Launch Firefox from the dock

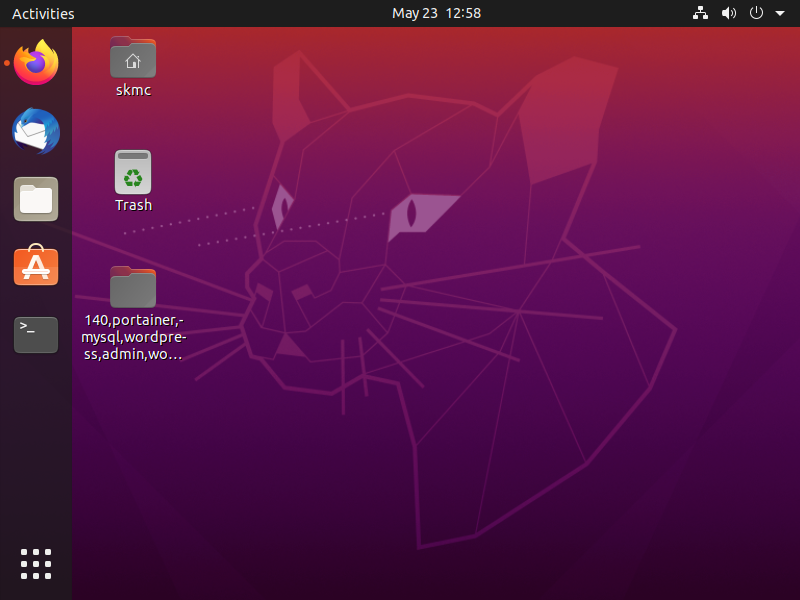(36, 63)
